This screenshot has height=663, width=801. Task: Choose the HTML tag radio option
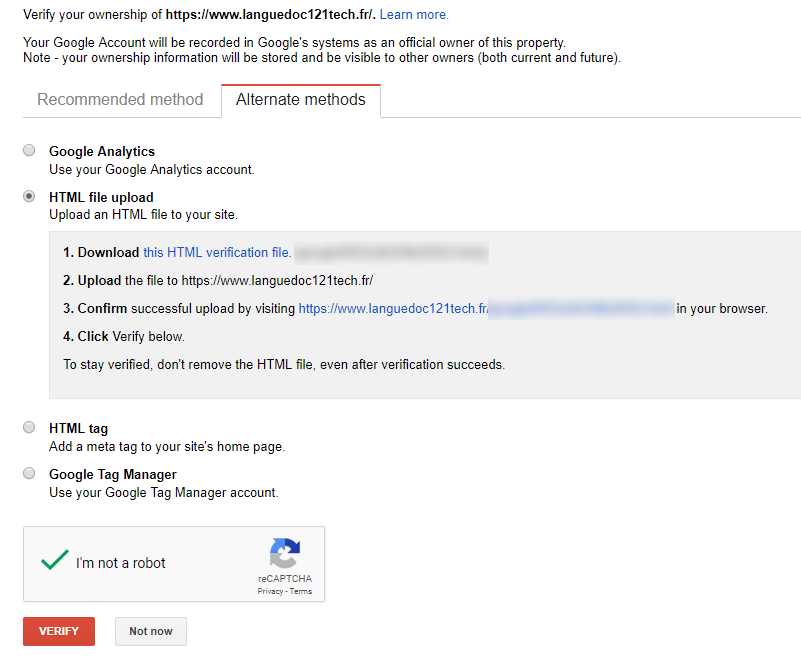29,428
